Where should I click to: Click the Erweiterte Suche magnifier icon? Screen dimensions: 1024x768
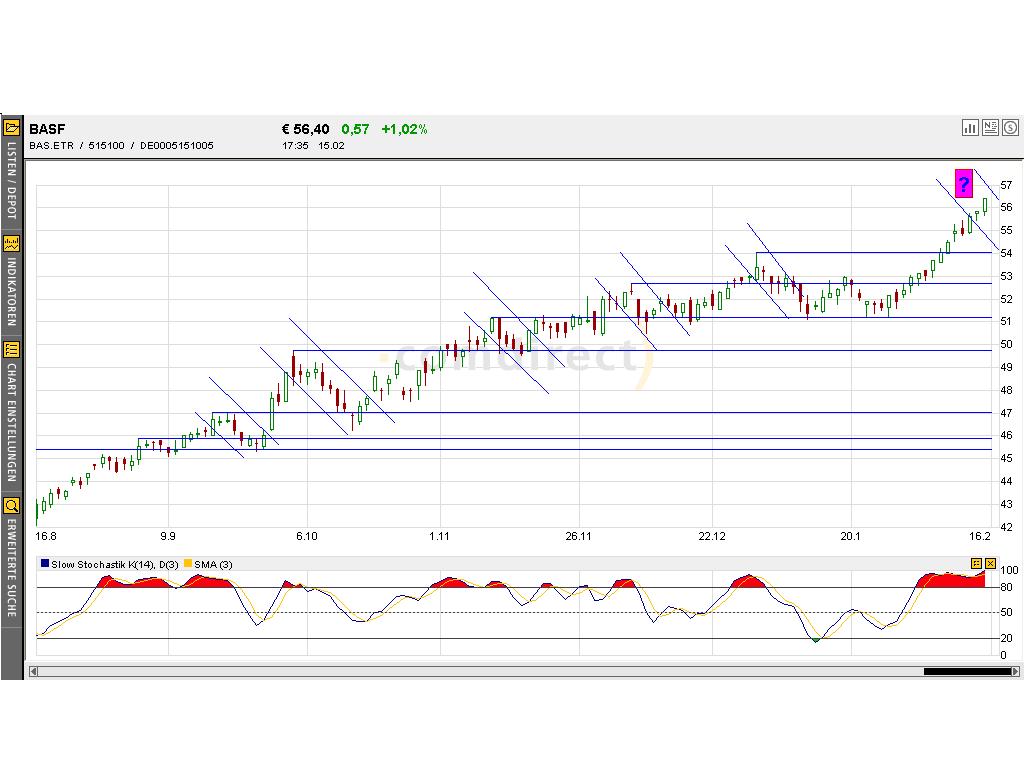click(12, 505)
